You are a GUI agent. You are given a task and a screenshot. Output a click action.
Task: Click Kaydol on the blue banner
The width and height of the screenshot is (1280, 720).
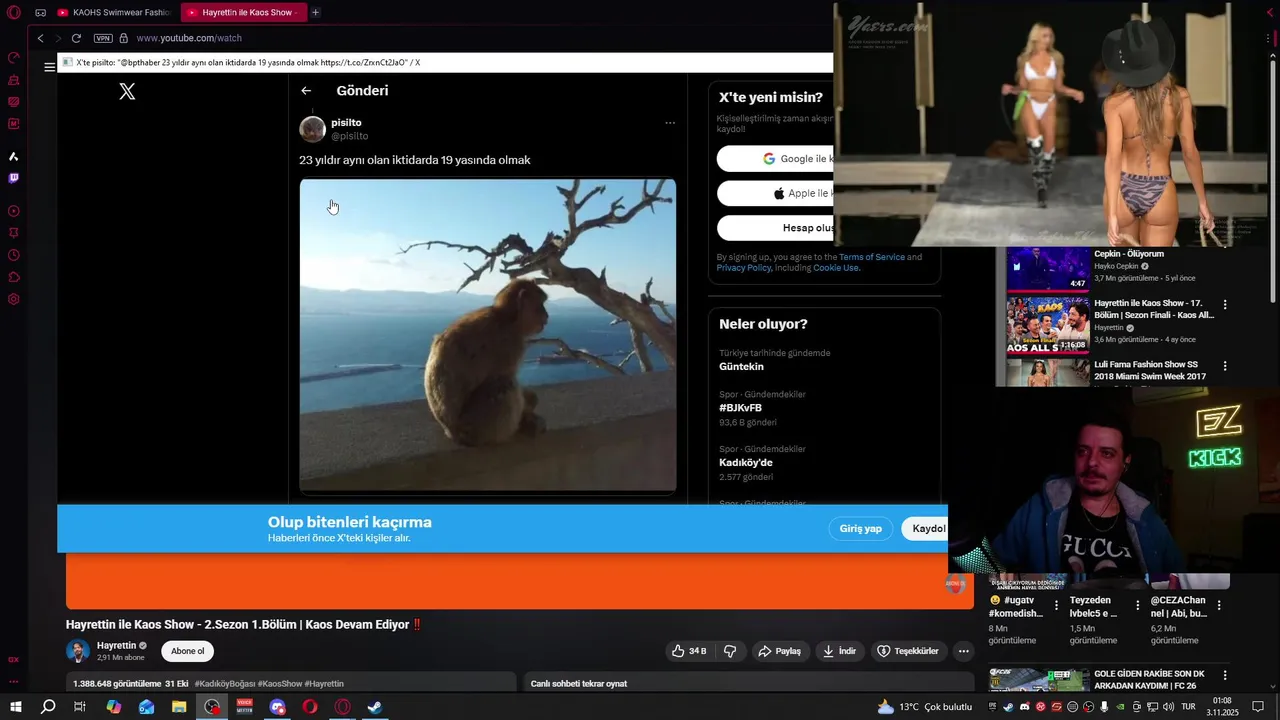click(x=925, y=529)
